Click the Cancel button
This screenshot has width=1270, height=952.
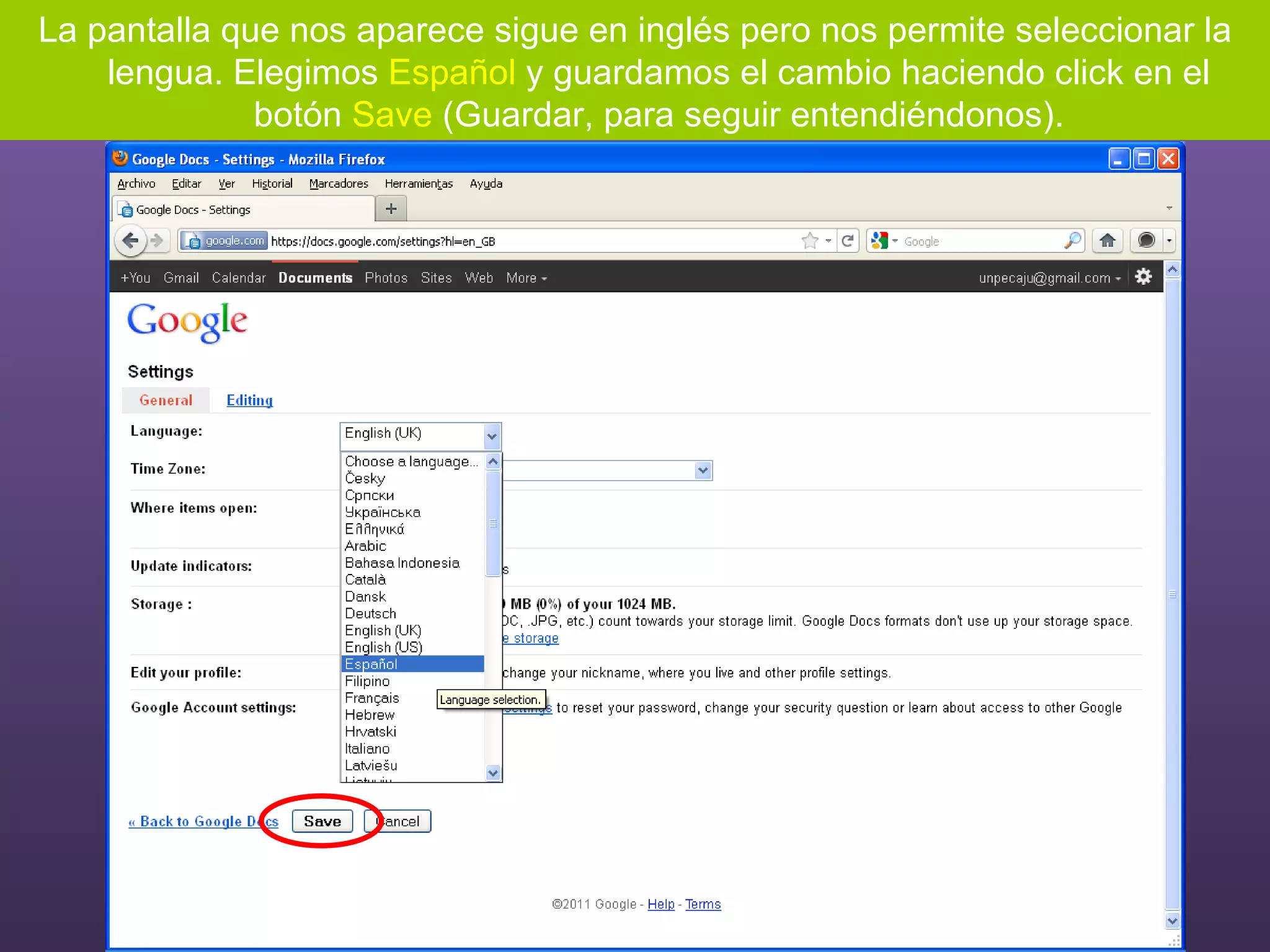tap(397, 821)
